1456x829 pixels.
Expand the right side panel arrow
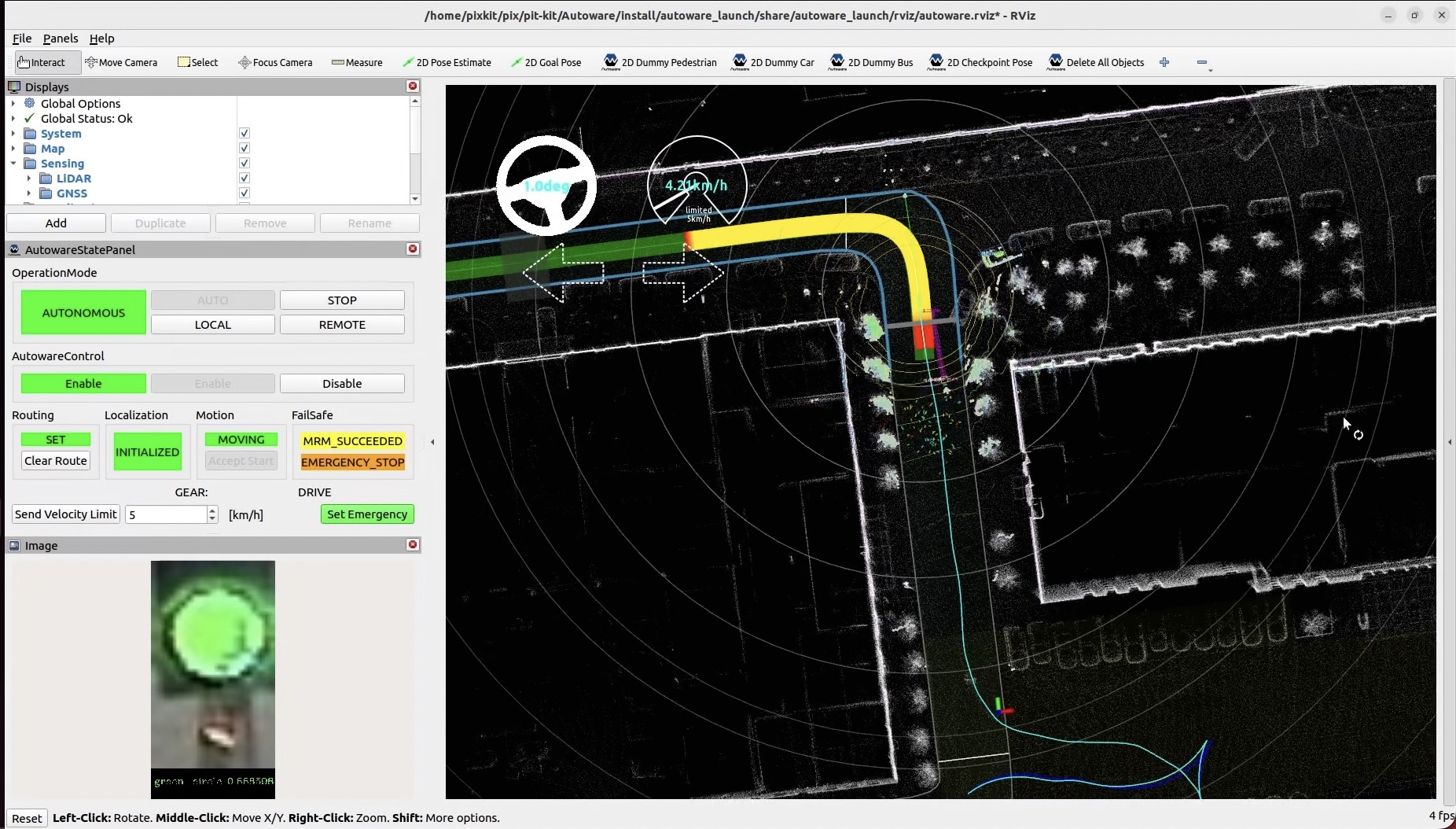(1450, 442)
